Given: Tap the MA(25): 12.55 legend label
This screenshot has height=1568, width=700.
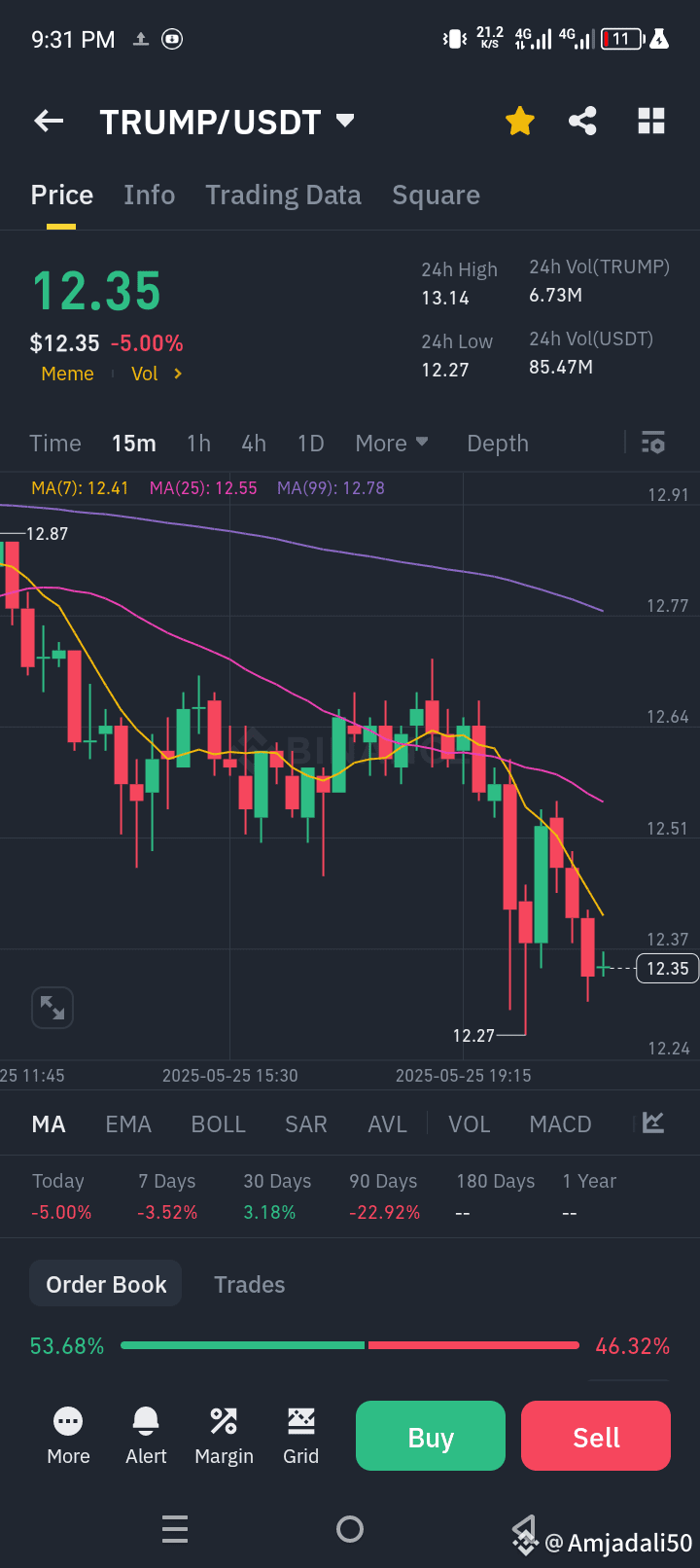Looking at the screenshot, I should click(x=203, y=488).
